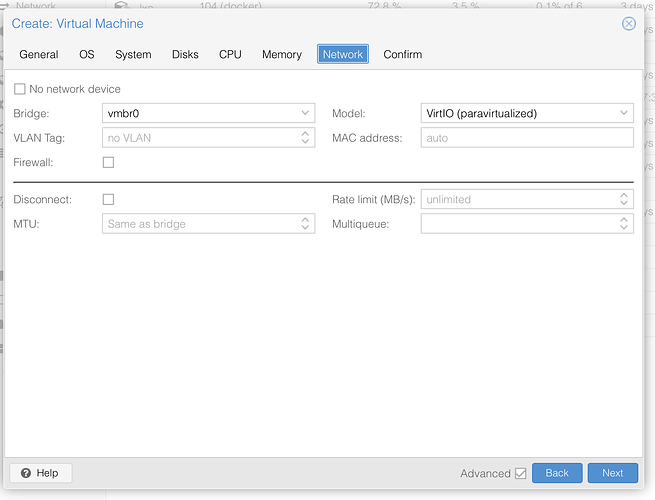Open the Confirm tab
Screen dimensions: 655x500
[x=403, y=54]
